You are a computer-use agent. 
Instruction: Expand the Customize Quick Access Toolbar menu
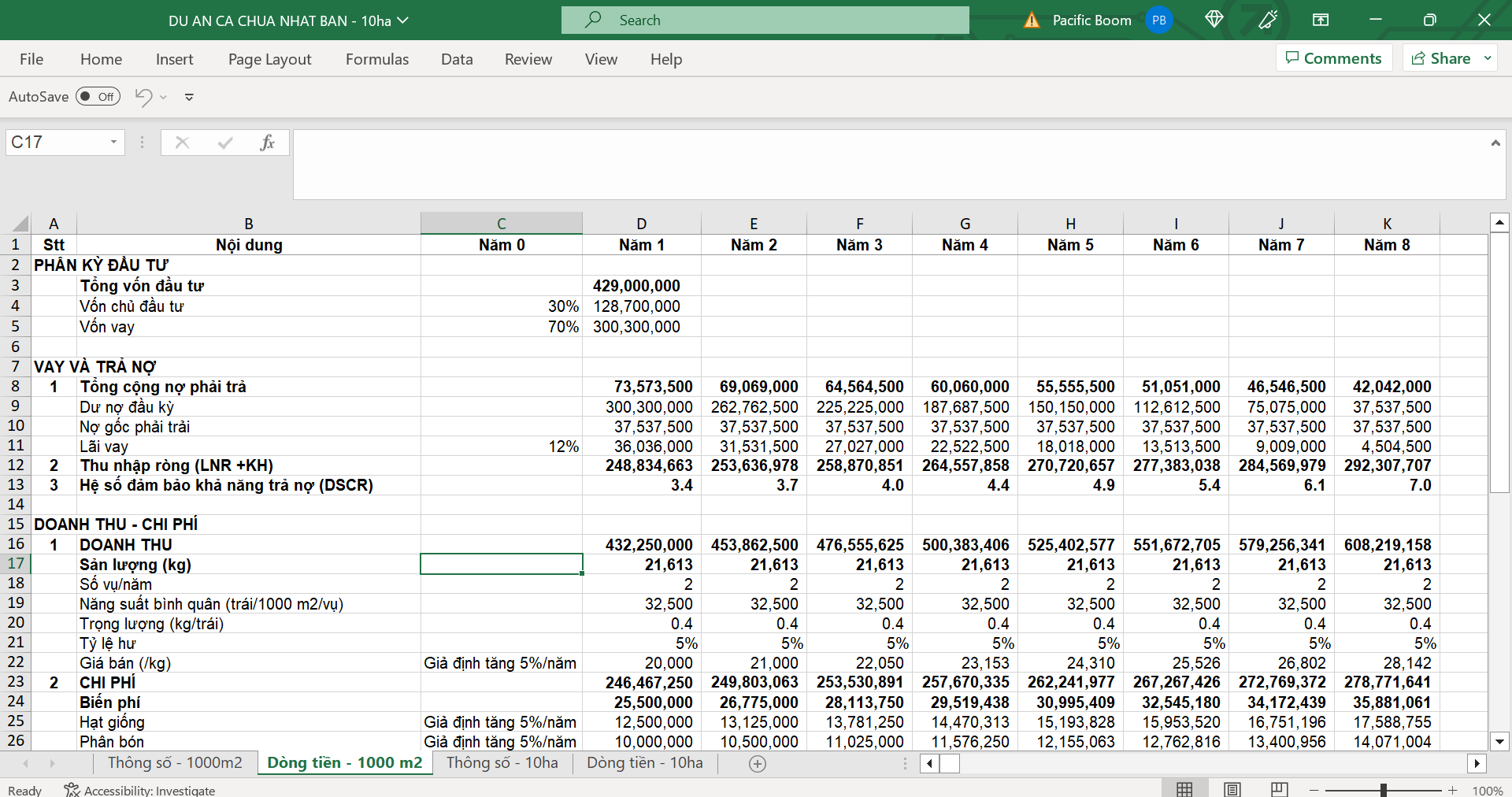tap(189, 97)
